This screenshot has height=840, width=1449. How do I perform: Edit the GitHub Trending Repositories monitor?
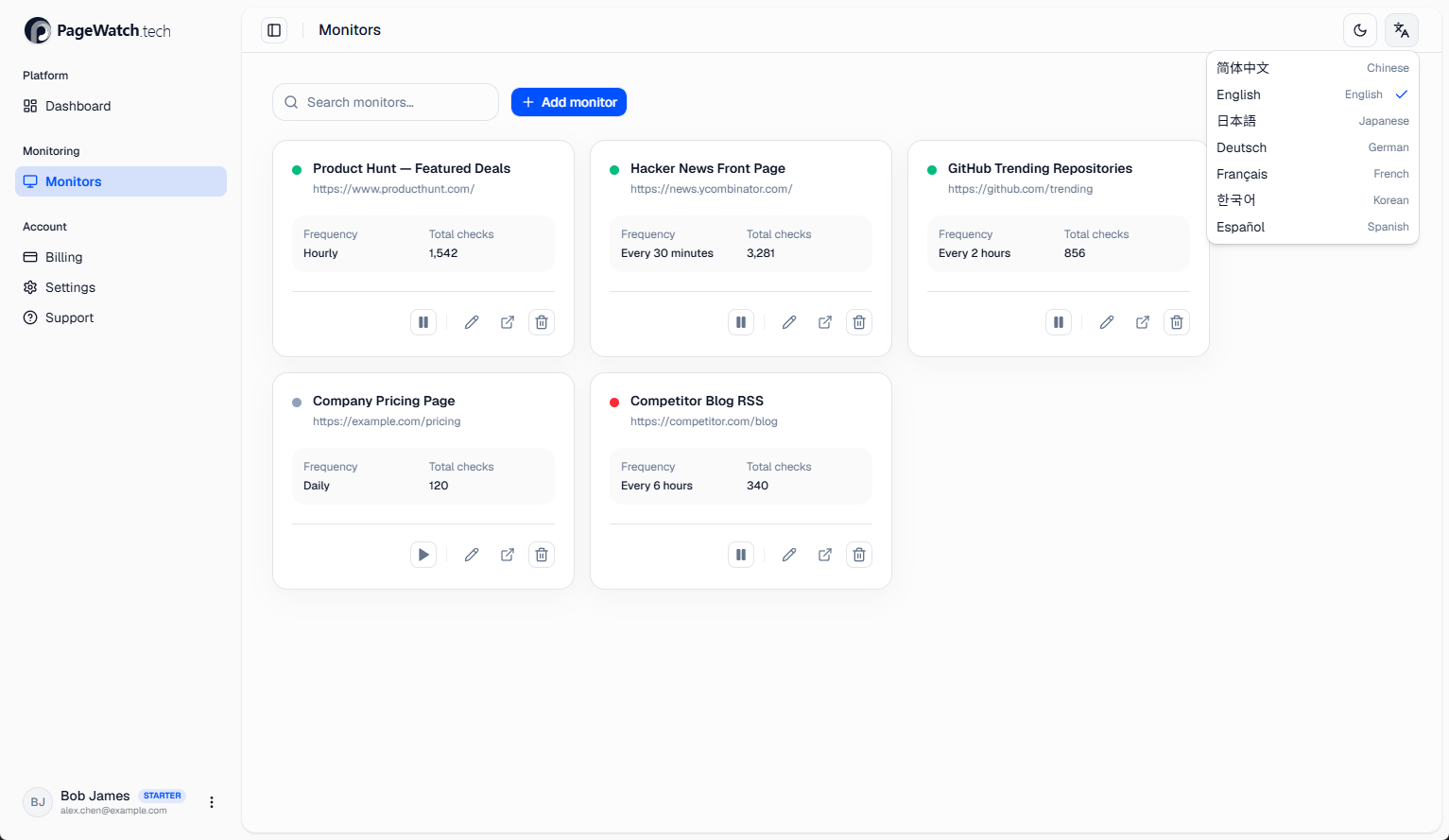1107,322
